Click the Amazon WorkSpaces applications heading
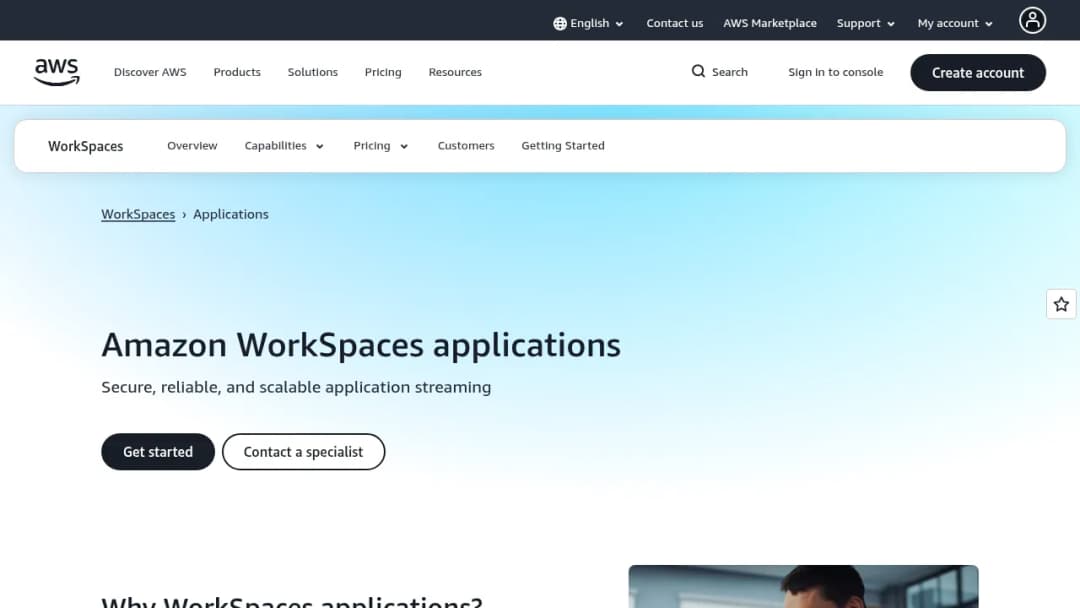 coord(361,345)
